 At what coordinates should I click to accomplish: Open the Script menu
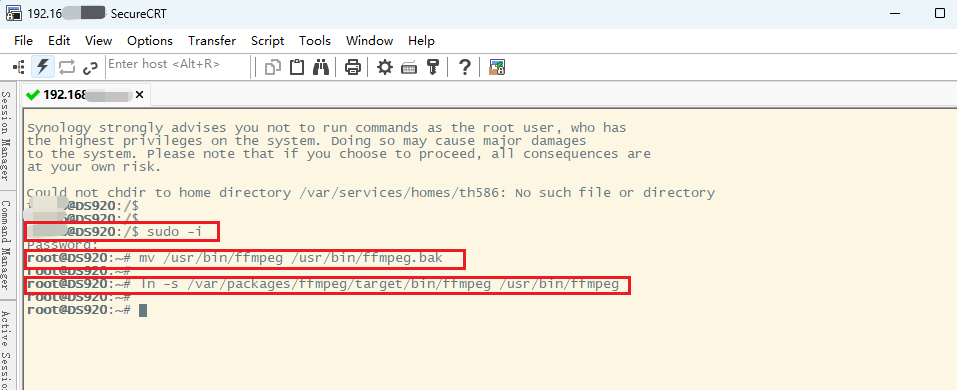(267, 41)
